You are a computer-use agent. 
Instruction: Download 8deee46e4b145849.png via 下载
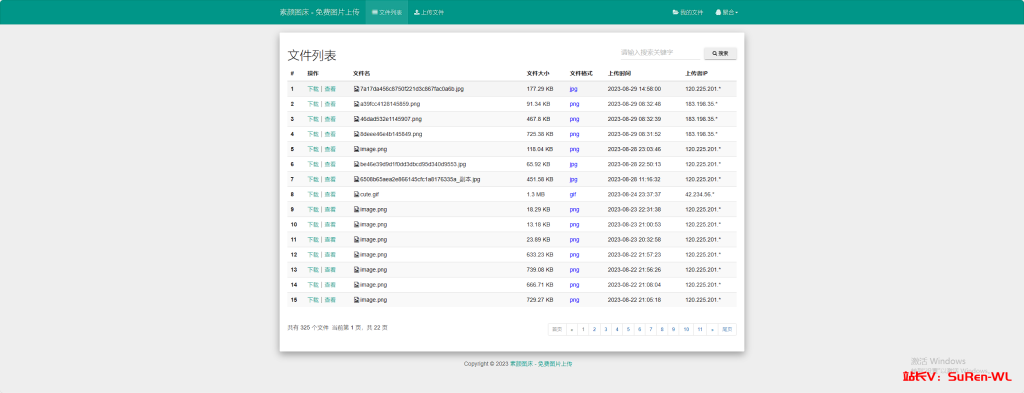[x=313, y=134]
